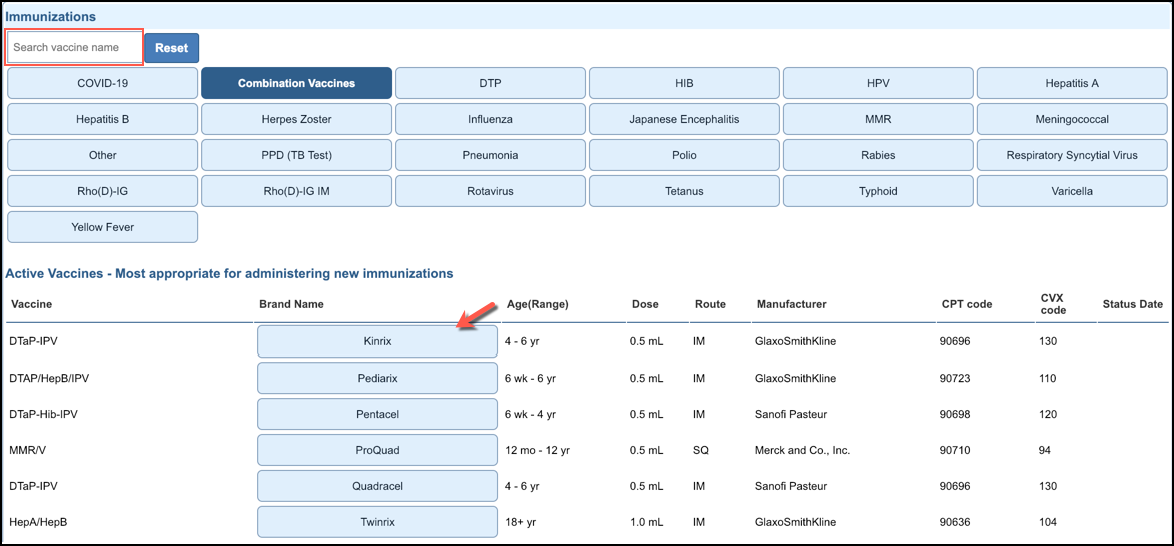Open the Pneumonia category

pos(490,155)
